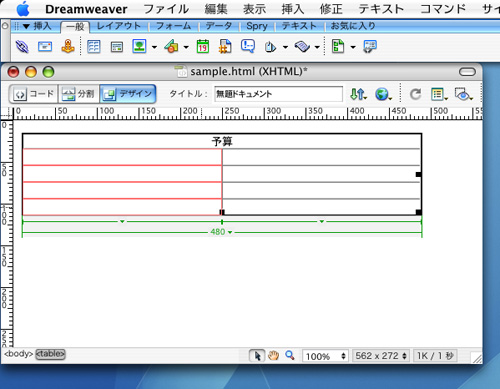Open the 480 table width menu
Viewport: 500px width, 389px height.
(x=221, y=232)
